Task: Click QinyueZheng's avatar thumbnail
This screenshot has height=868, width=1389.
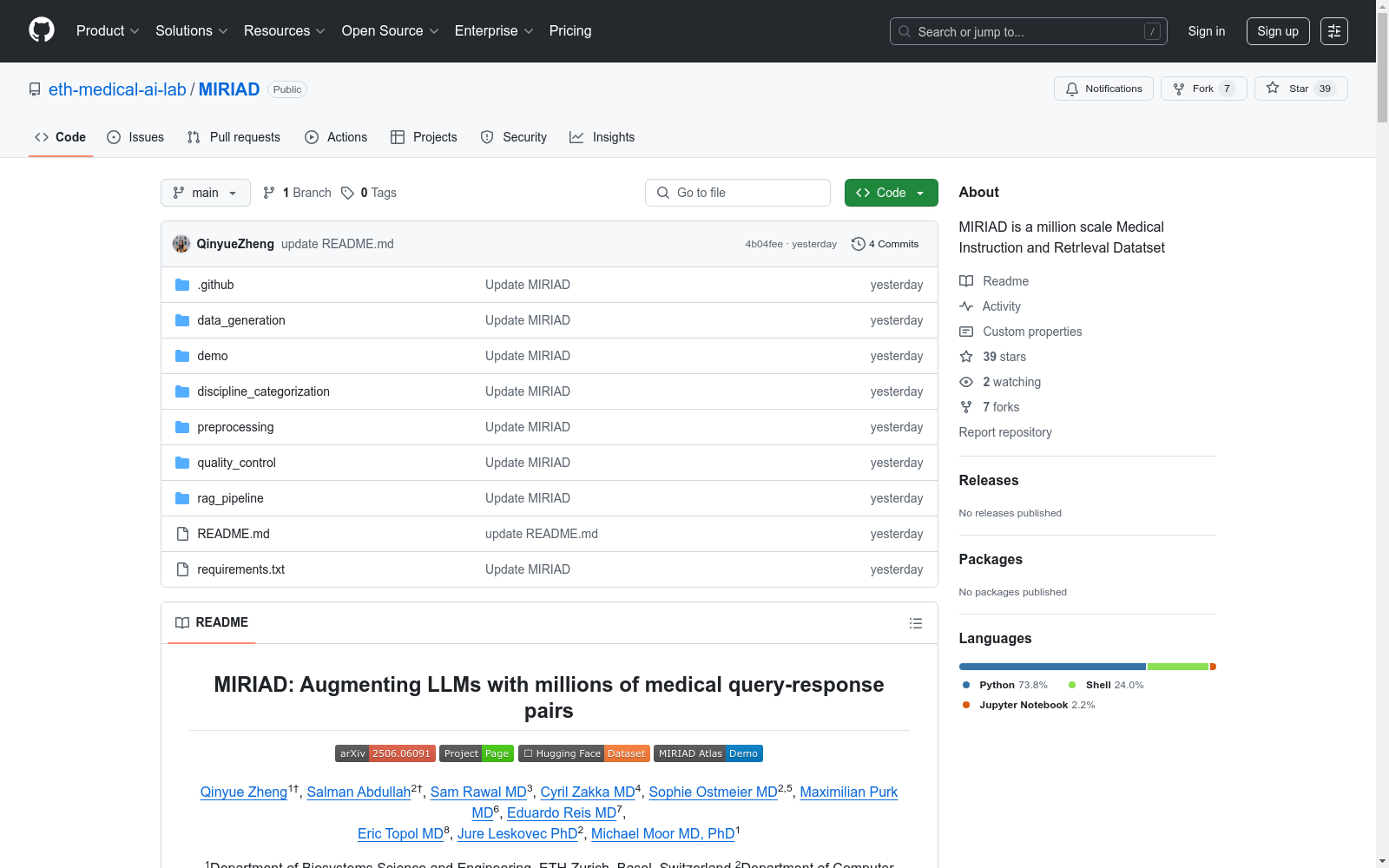Action: click(x=181, y=244)
